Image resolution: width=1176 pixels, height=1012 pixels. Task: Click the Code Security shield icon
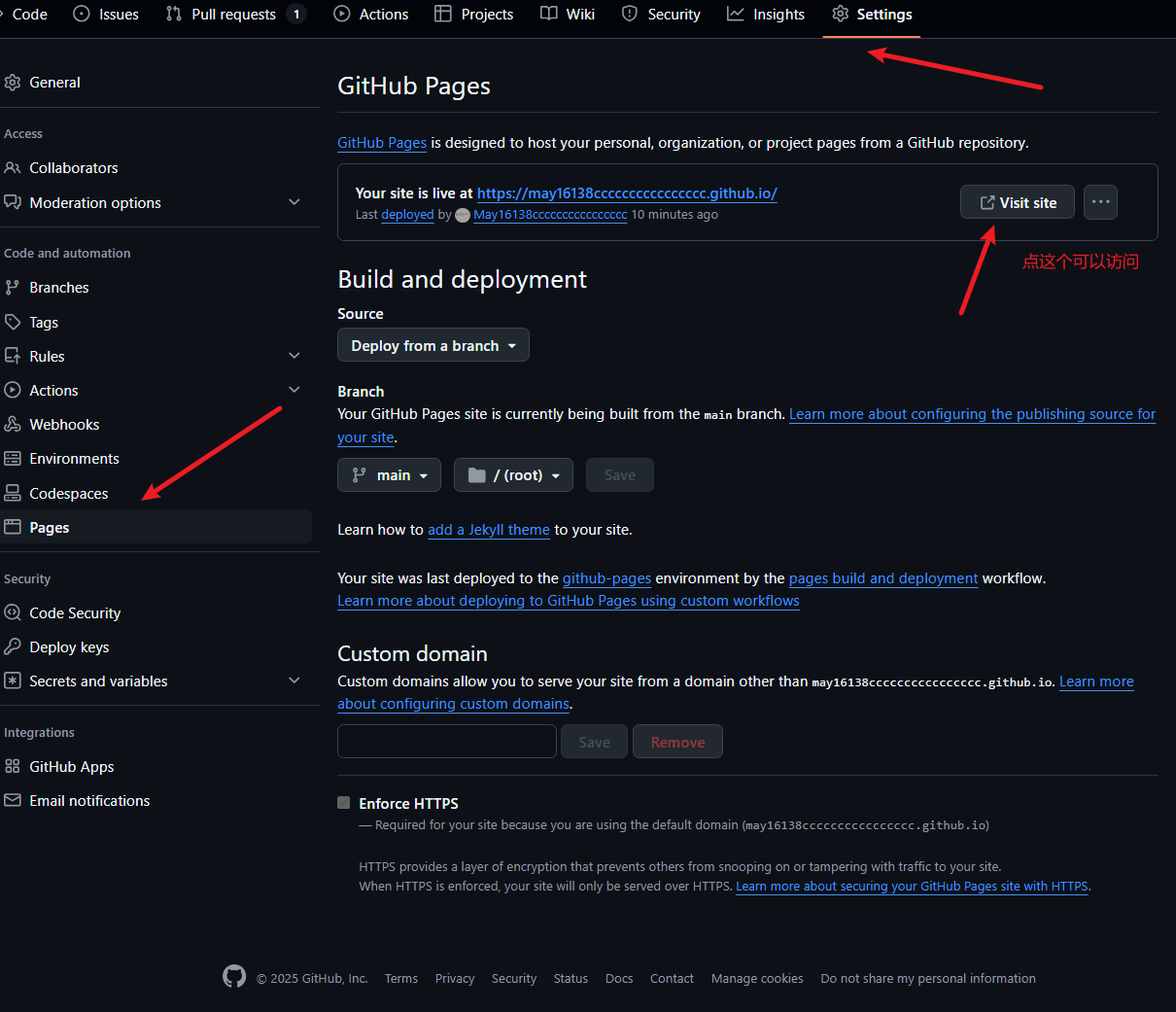tap(13, 612)
